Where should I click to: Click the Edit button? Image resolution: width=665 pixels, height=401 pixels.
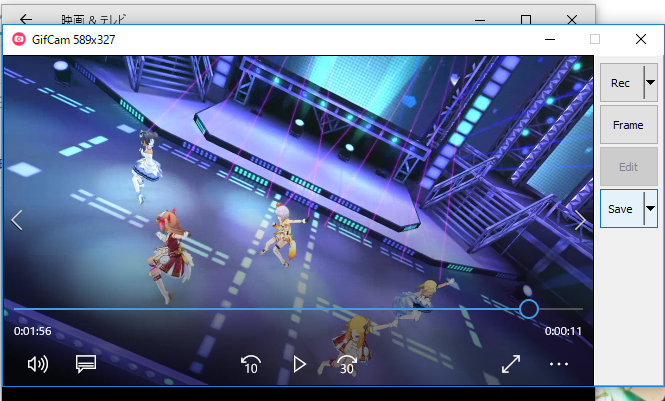[629, 167]
